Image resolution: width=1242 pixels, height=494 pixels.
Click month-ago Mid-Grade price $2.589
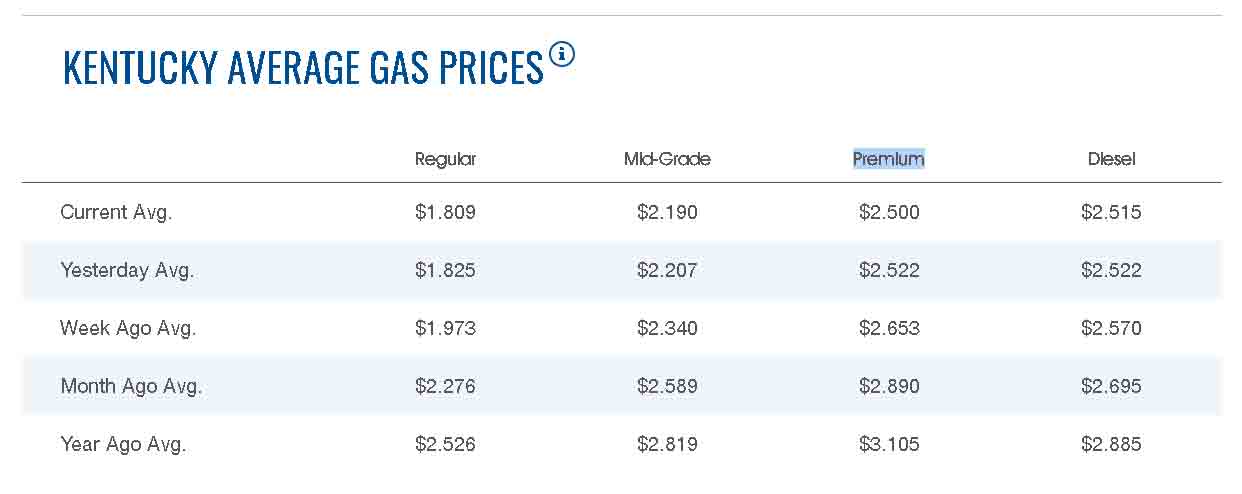click(667, 386)
